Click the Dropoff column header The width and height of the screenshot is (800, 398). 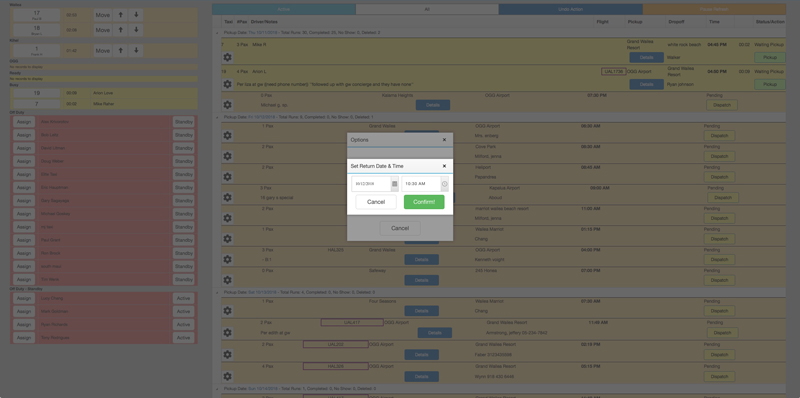click(x=677, y=22)
